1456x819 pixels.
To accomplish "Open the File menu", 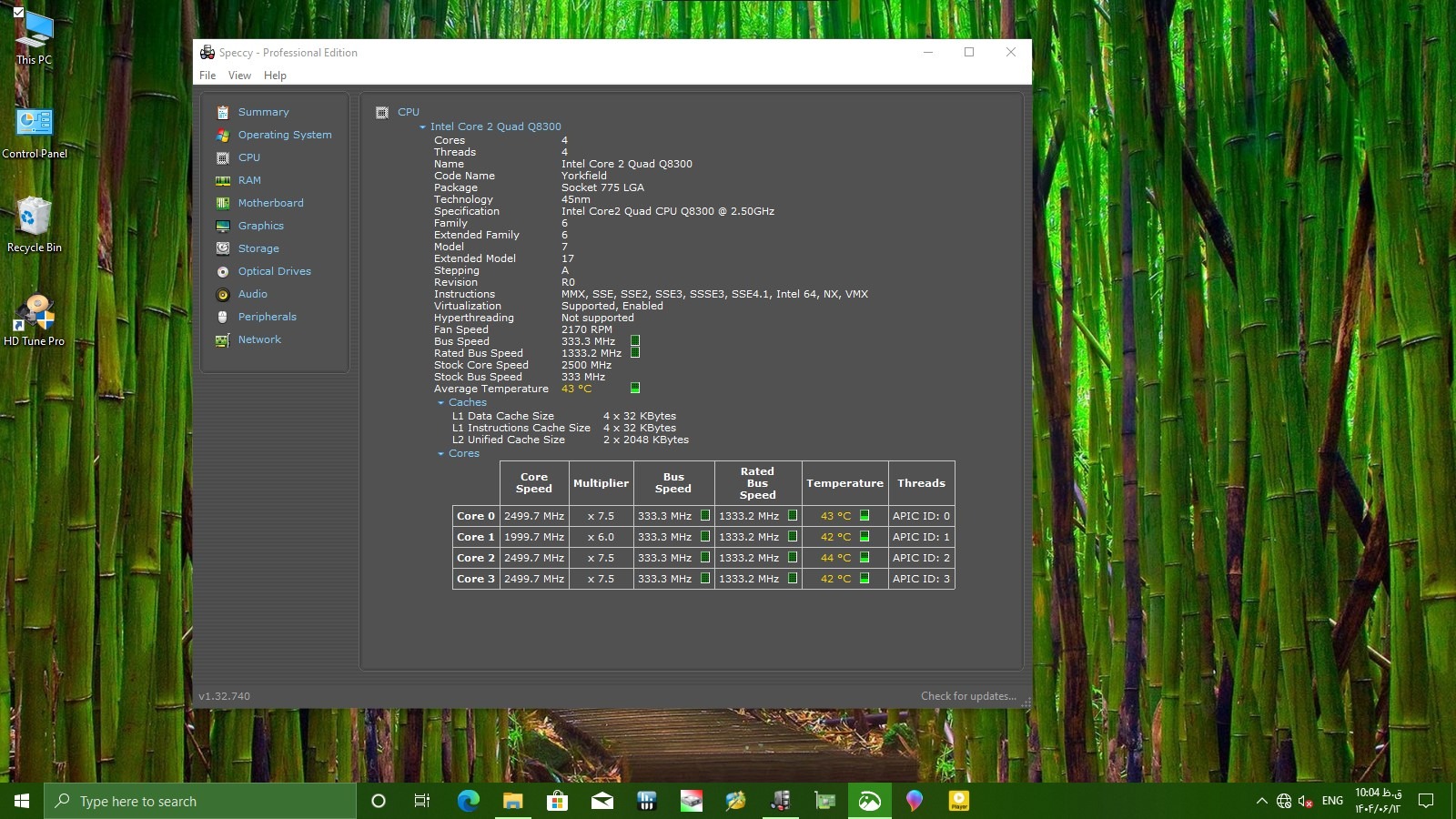I will [207, 76].
